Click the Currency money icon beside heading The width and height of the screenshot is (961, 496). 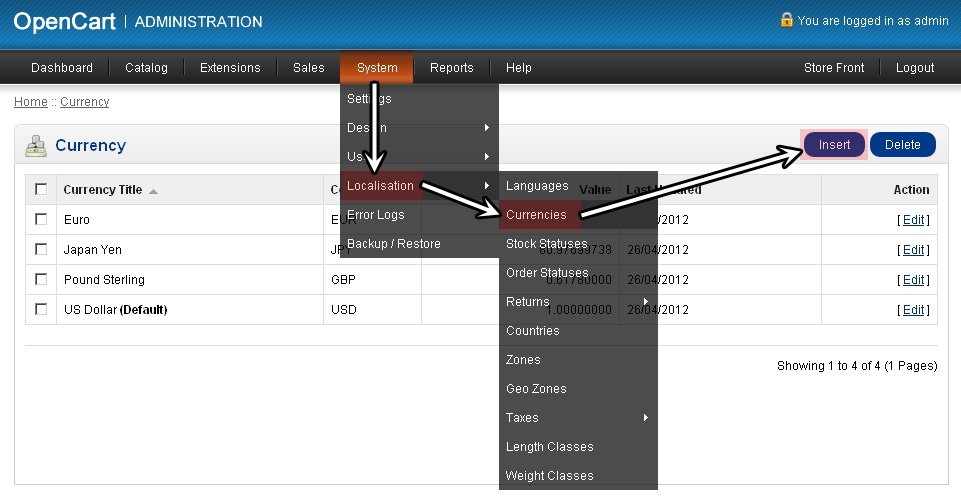tap(36, 146)
